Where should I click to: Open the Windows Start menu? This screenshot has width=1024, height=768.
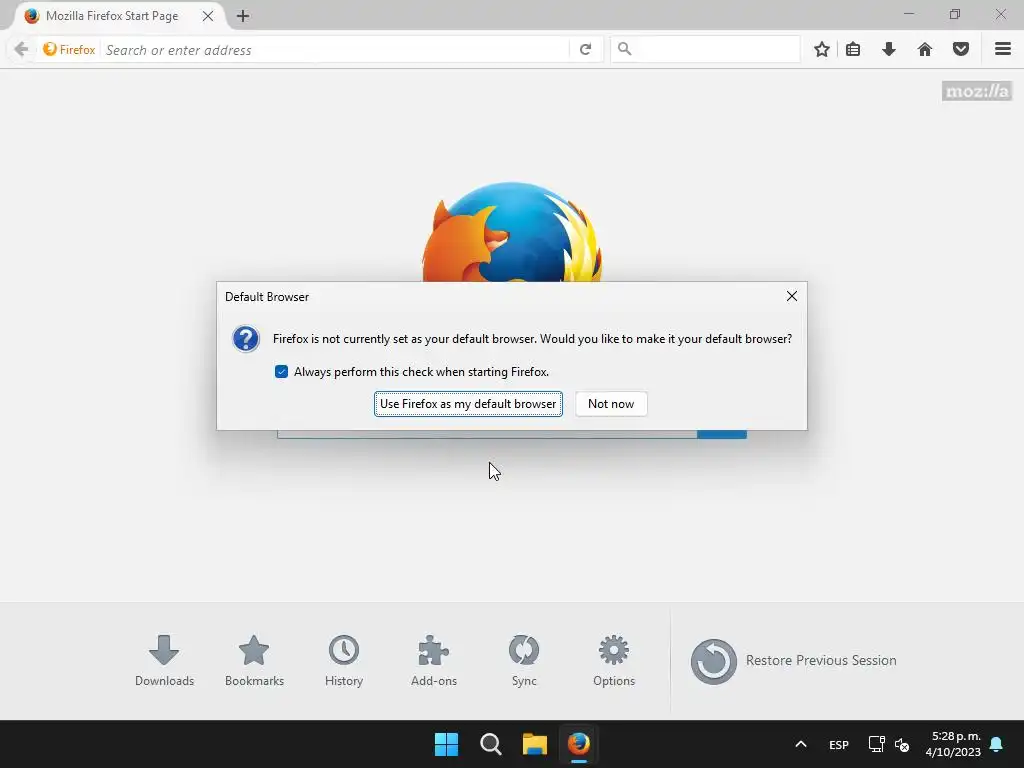coord(447,744)
